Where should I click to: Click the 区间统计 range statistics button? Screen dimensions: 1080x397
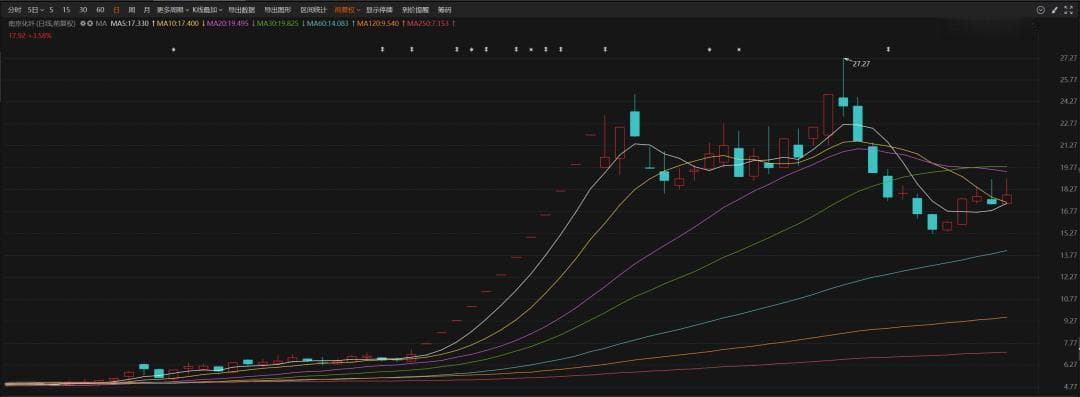click(x=313, y=10)
